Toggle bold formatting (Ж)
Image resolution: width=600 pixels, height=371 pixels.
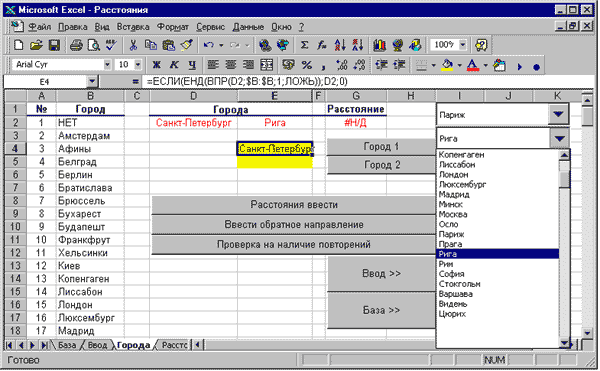(156, 65)
